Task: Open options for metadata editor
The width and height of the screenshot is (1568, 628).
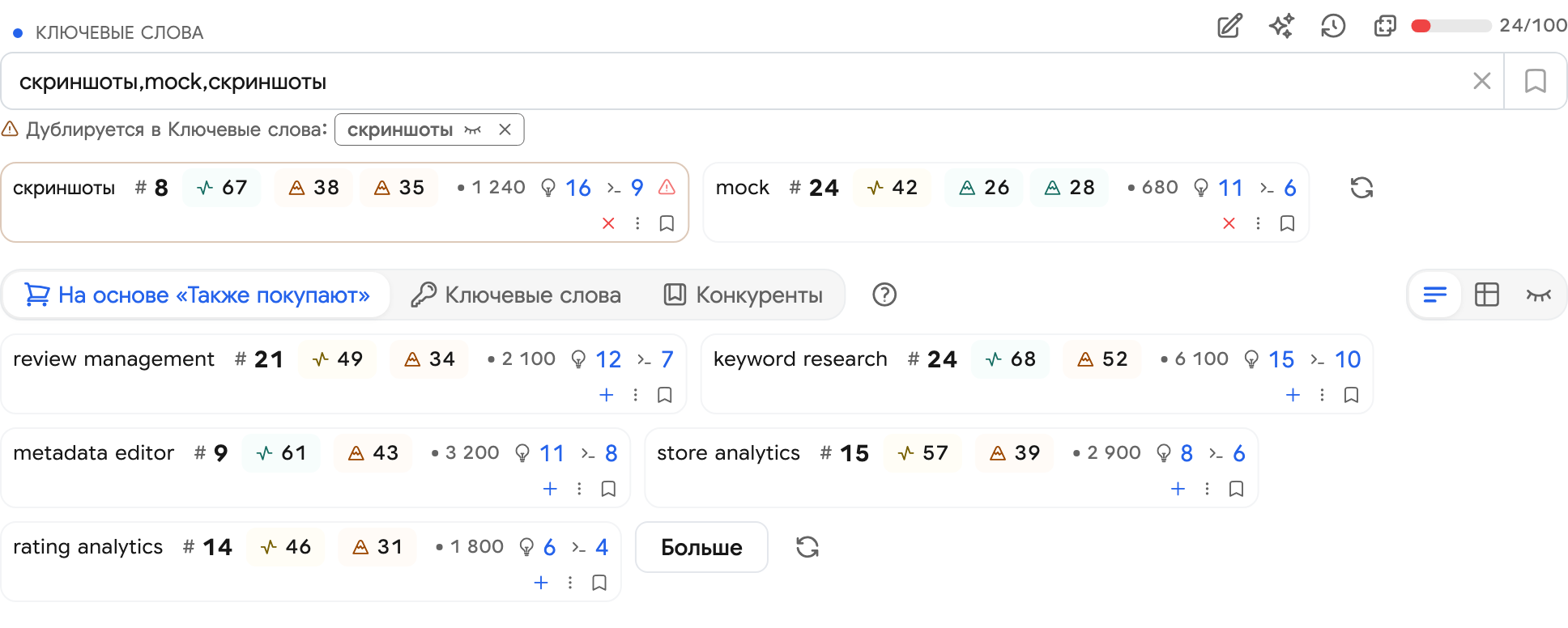Action: click(x=579, y=489)
